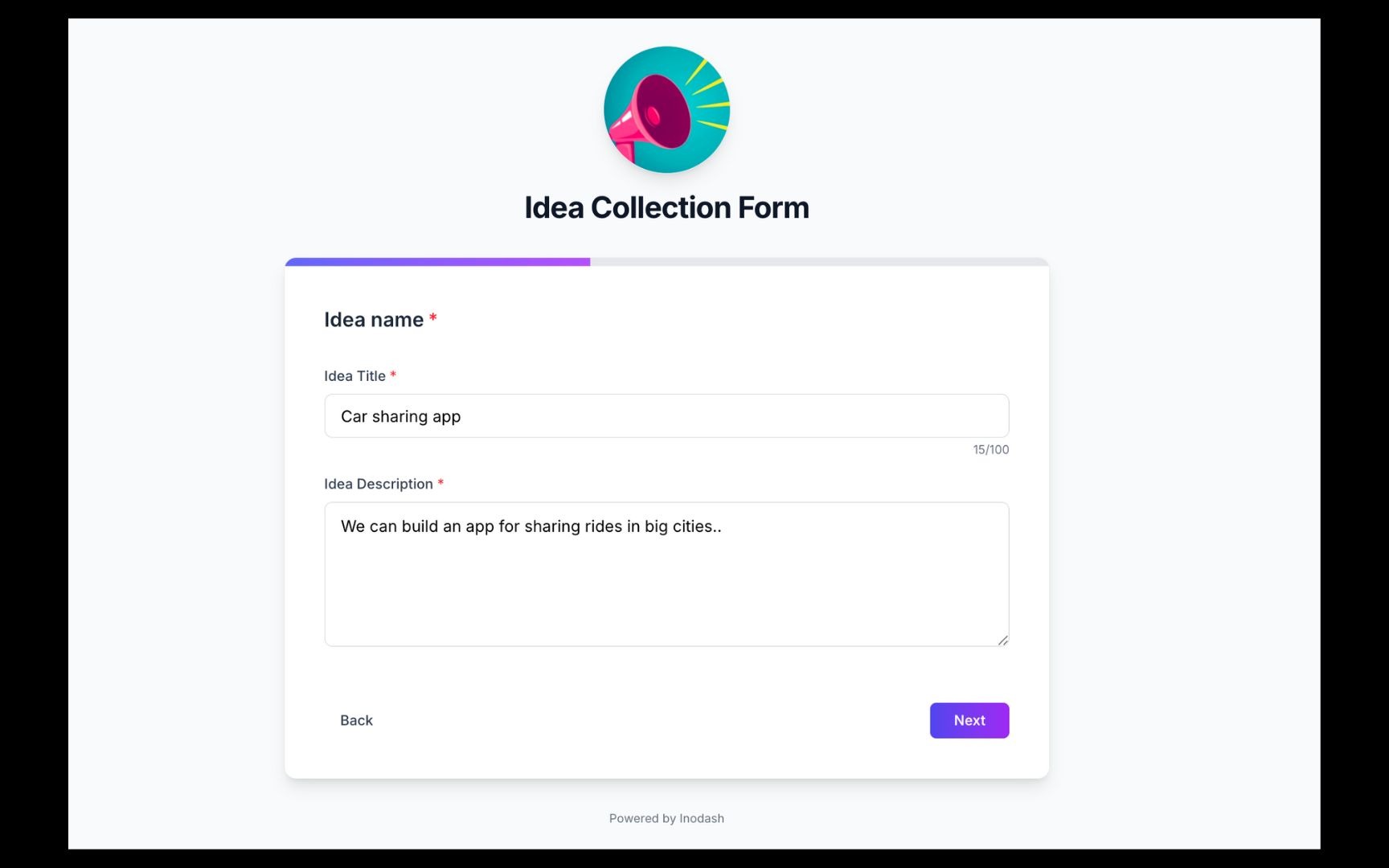Click the Idea Collection Form heading
Screen dimensions: 1389x868
[x=666, y=207]
